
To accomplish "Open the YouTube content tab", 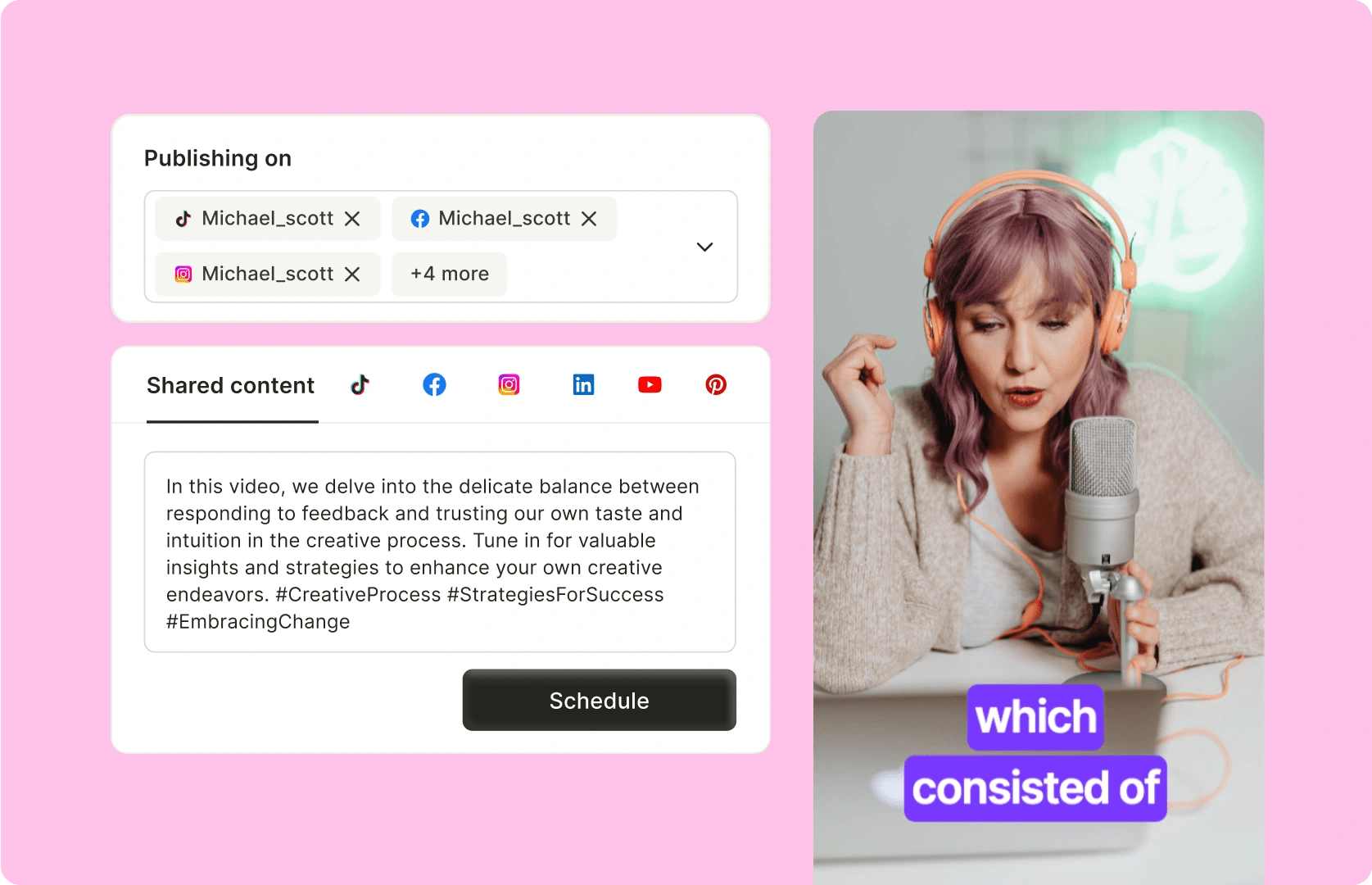I will click(x=650, y=384).
